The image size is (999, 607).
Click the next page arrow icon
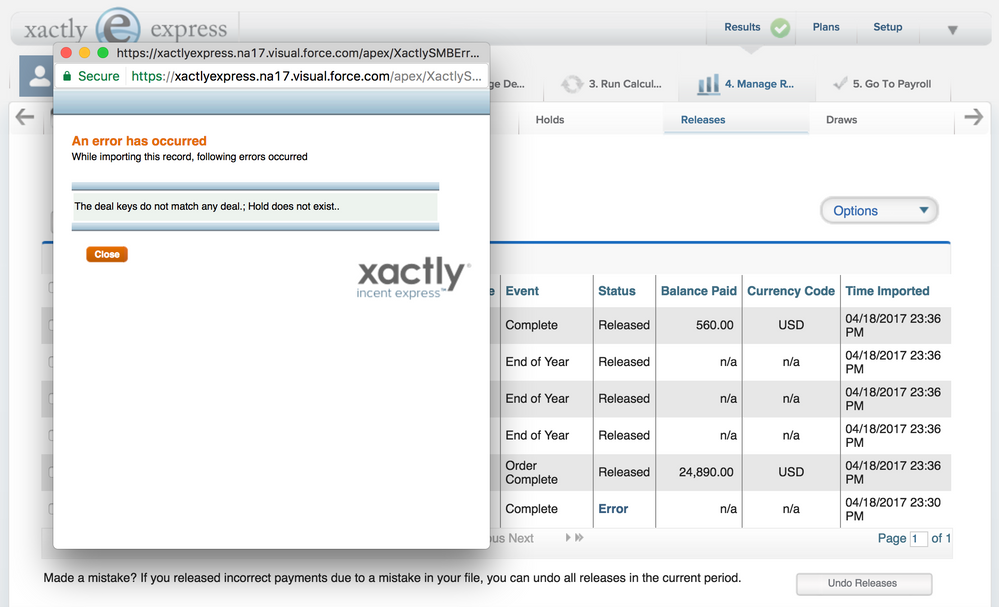pos(568,538)
